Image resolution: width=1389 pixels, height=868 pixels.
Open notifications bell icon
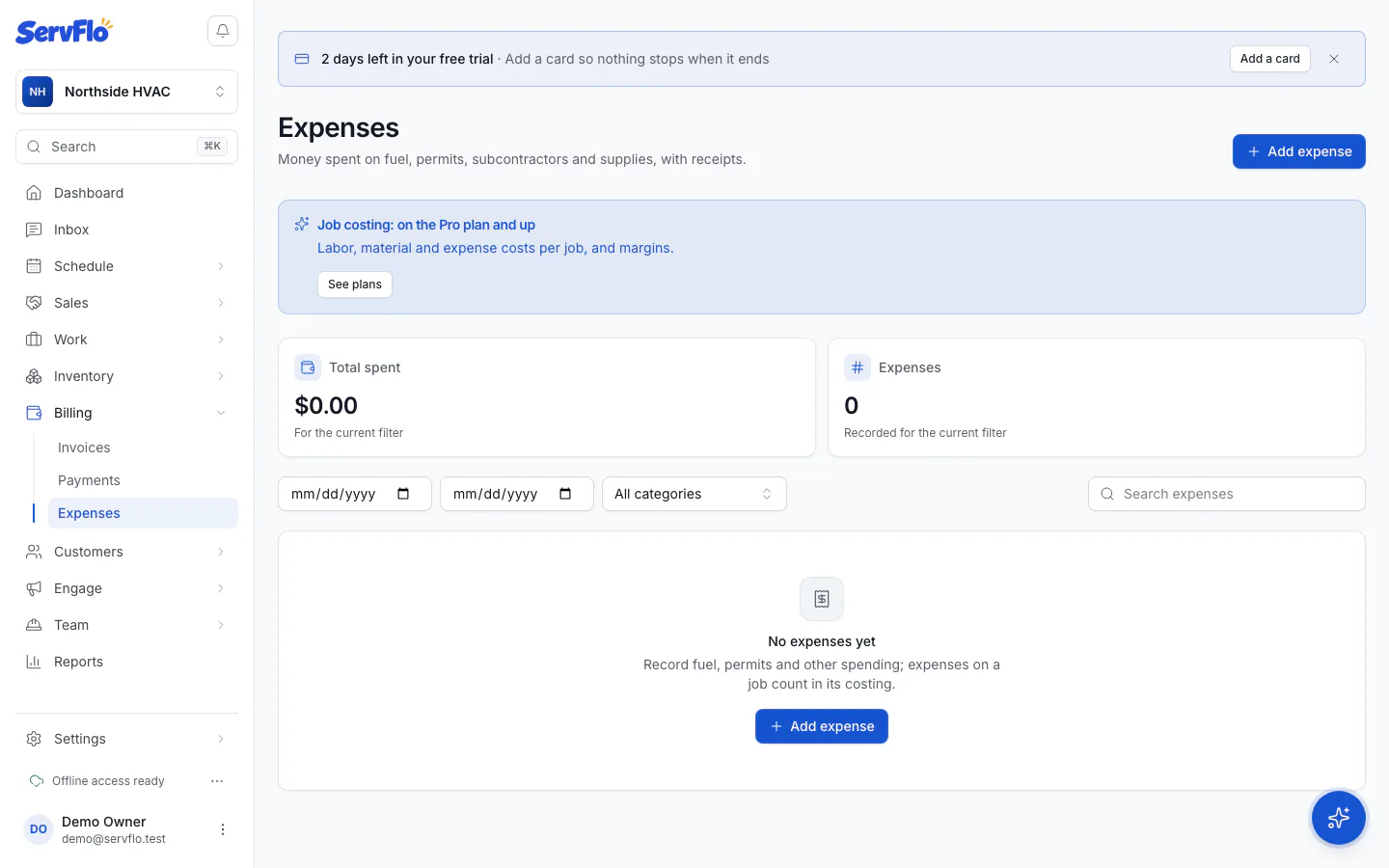click(x=223, y=31)
